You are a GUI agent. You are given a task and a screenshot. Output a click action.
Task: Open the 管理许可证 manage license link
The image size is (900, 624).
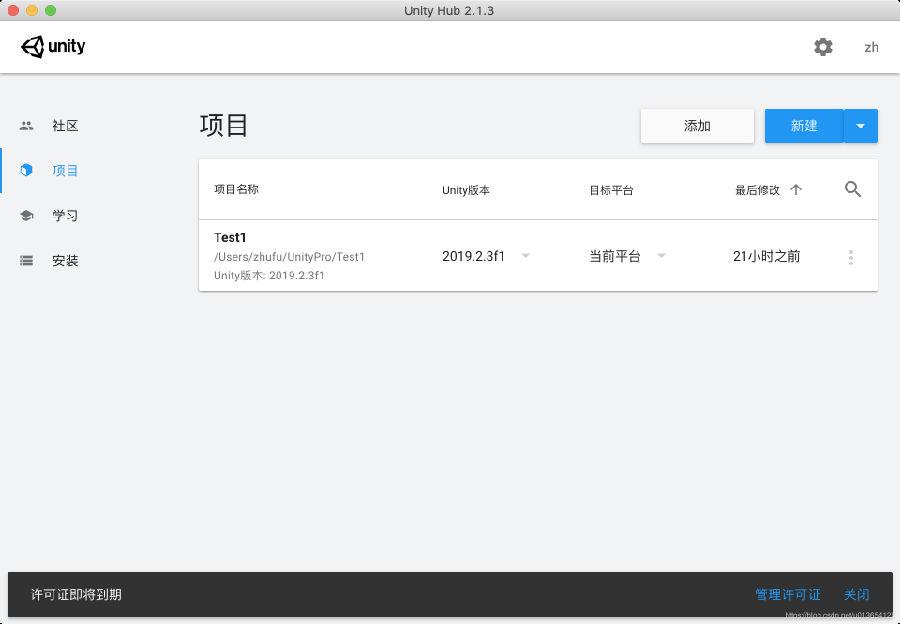click(787, 595)
